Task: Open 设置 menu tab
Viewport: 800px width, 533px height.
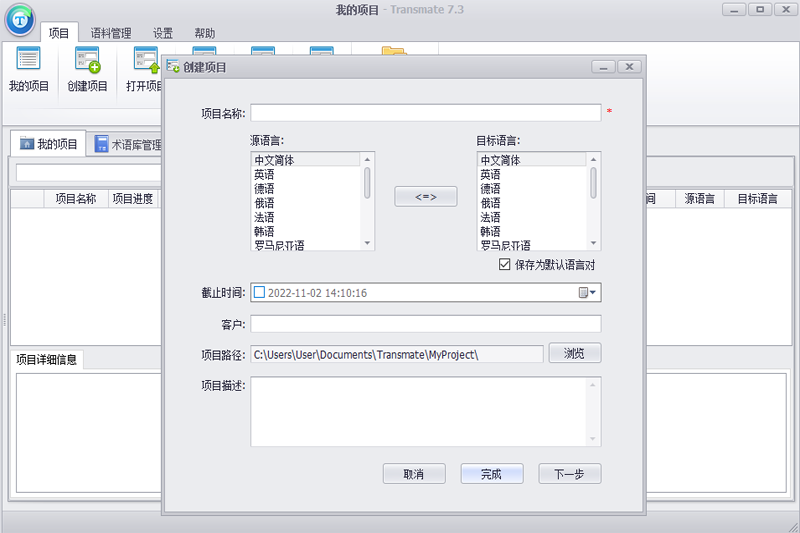Action: coord(163,33)
